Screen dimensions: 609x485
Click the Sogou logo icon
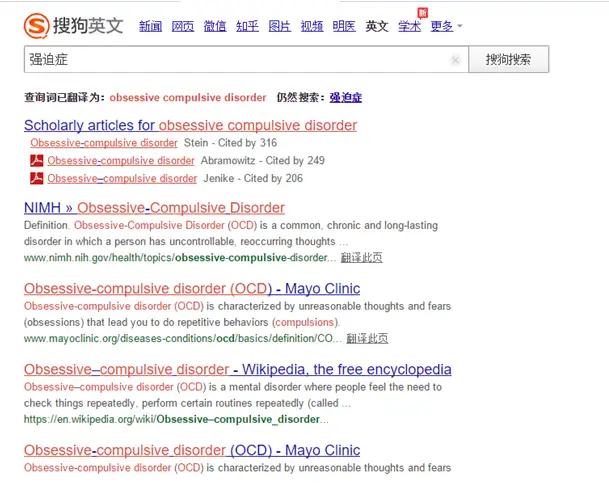pyautogui.click(x=37, y=26)
